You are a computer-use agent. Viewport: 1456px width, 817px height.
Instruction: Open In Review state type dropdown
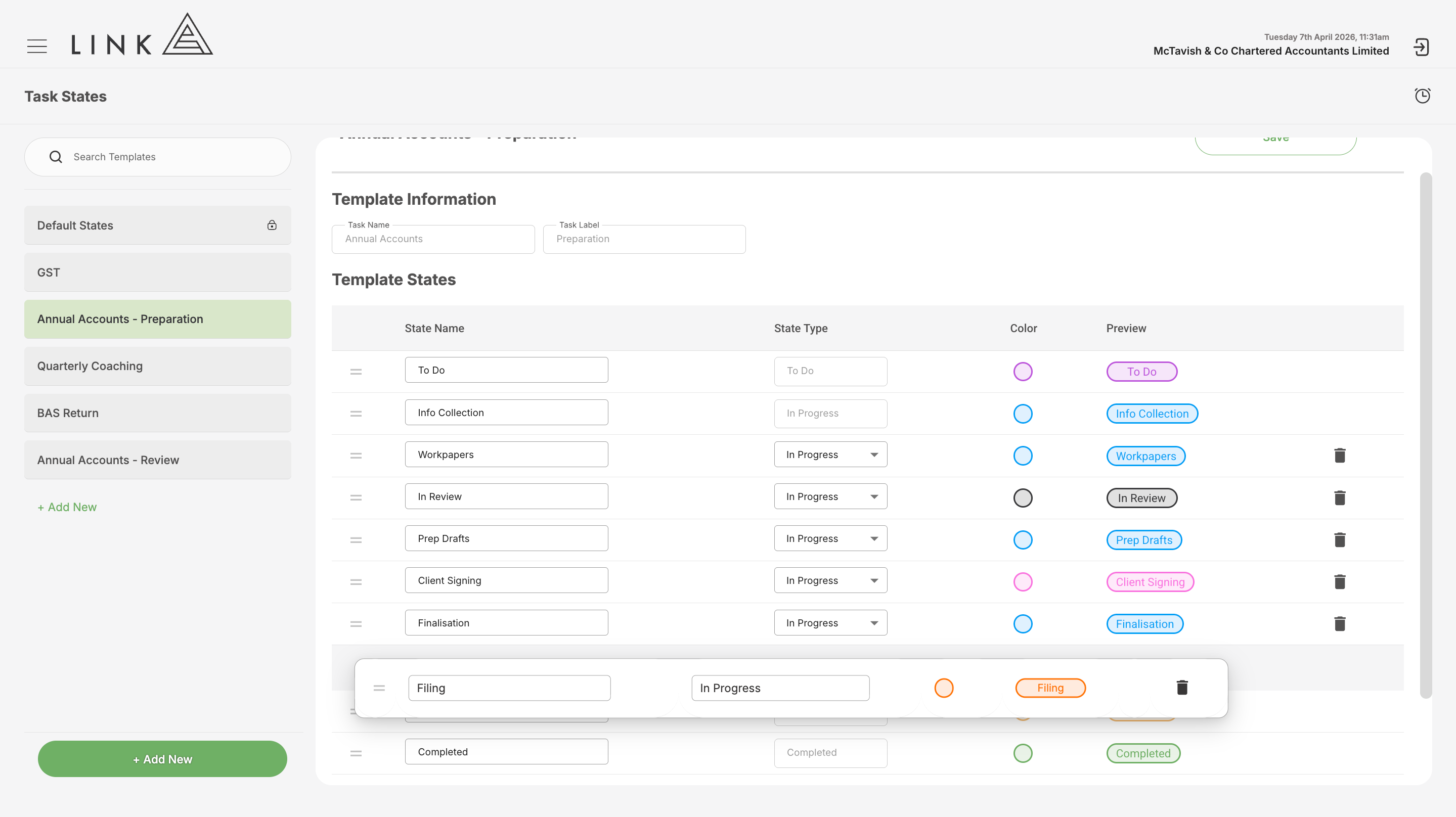pyautogui.click(x=830, y=496)
